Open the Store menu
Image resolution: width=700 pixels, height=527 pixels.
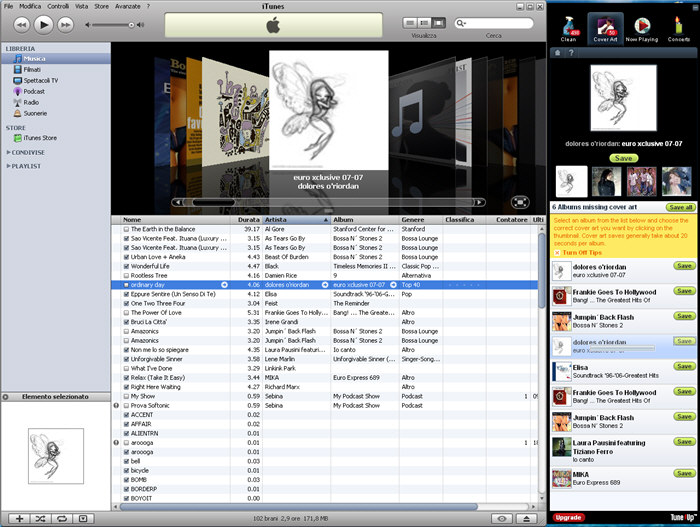point(101,6)
